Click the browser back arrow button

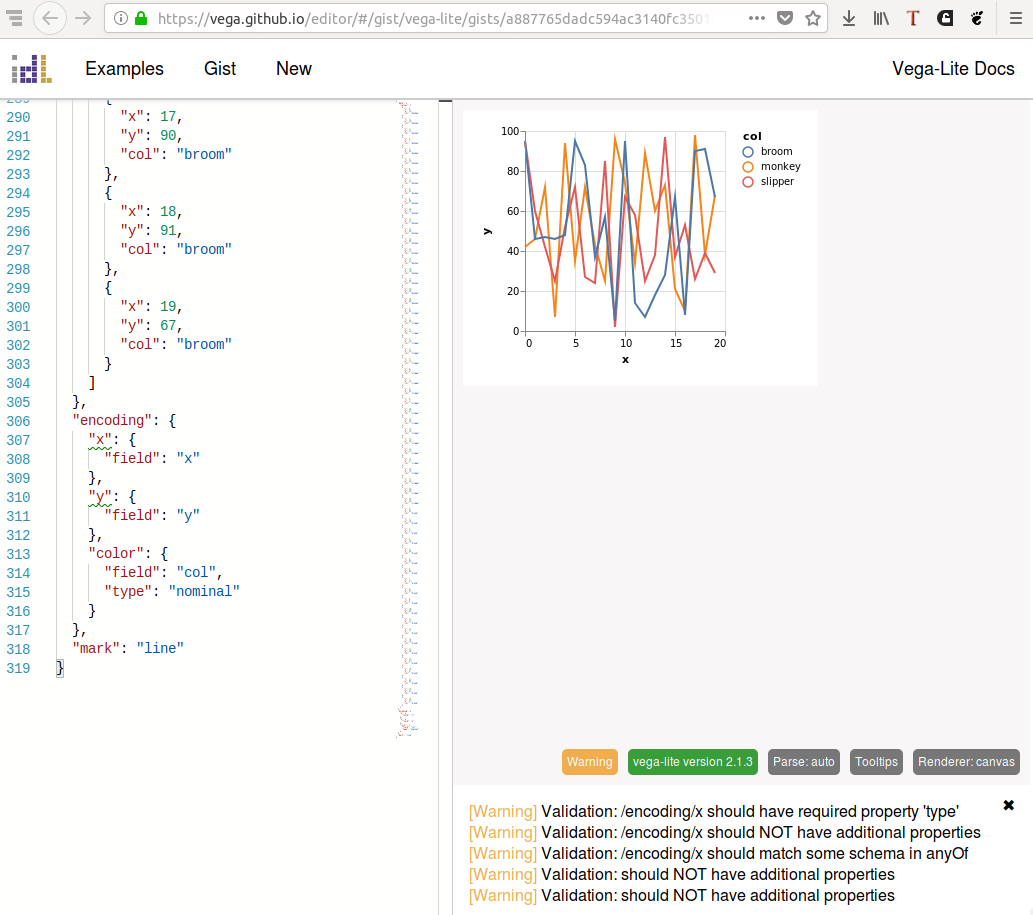click(x=49, y=18)
